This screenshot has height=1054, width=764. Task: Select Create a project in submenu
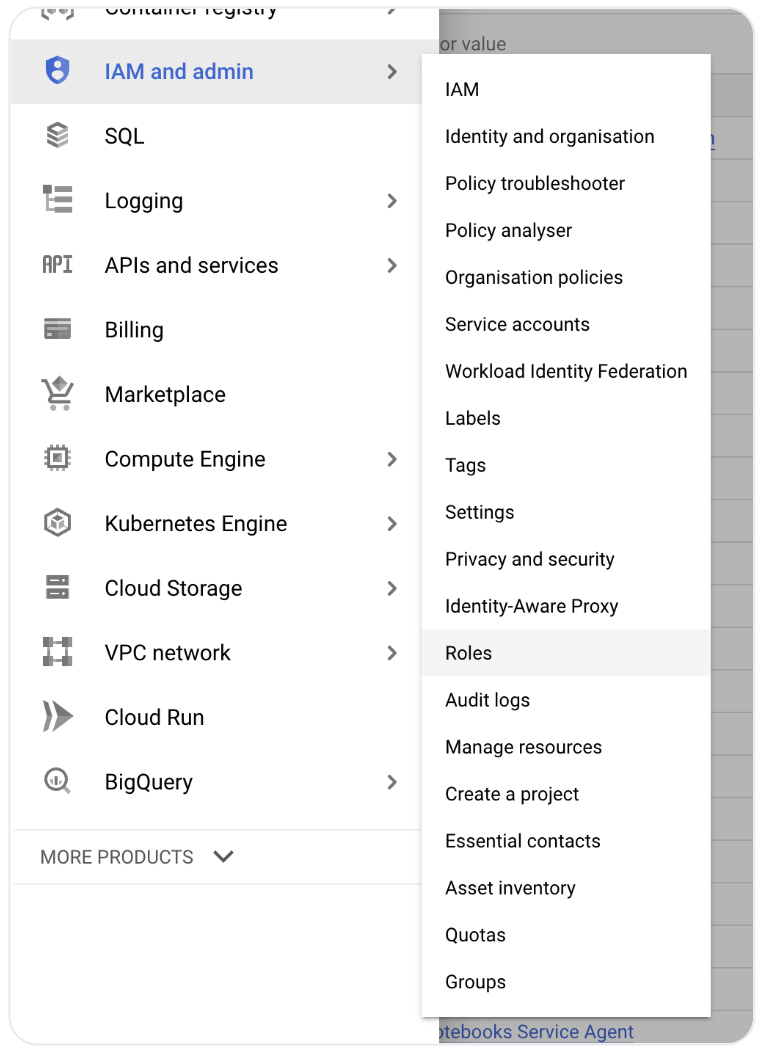click(566, 794)
